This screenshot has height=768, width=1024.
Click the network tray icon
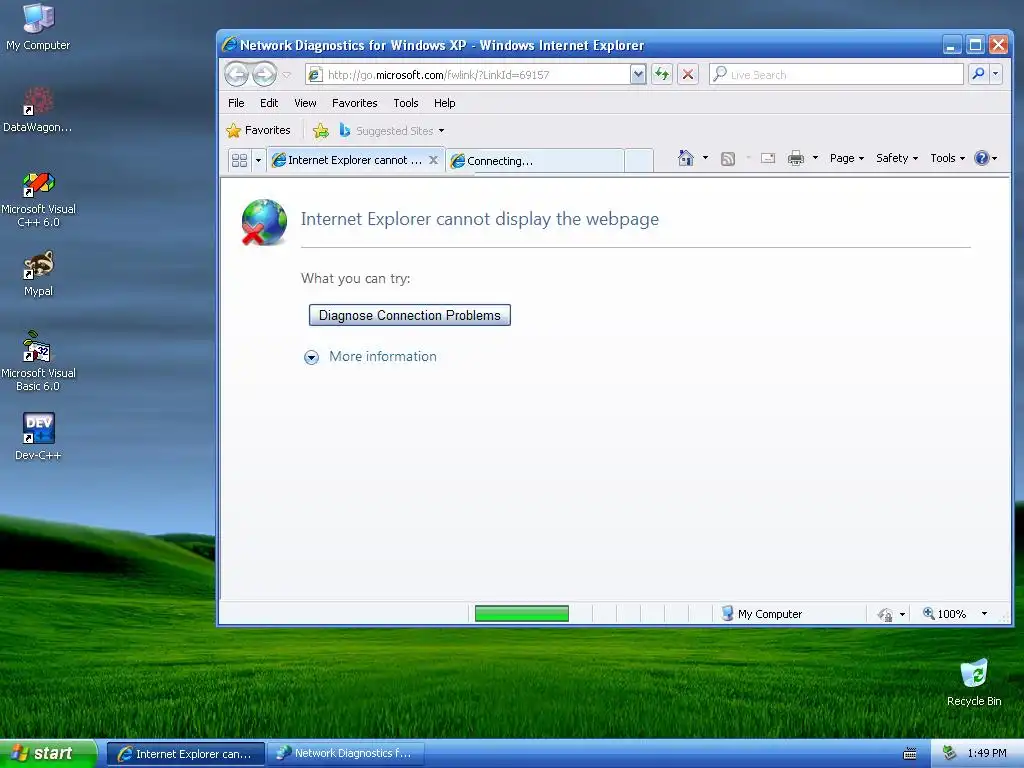pos(950,754)
